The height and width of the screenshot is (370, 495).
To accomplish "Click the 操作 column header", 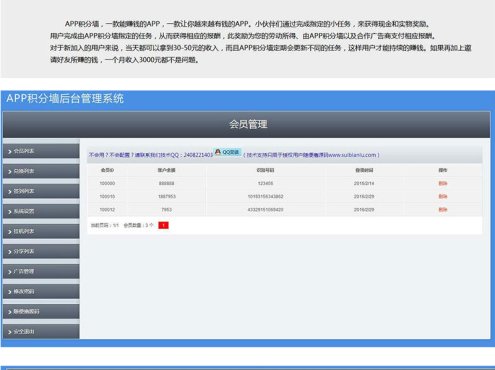I will [443, 170].
